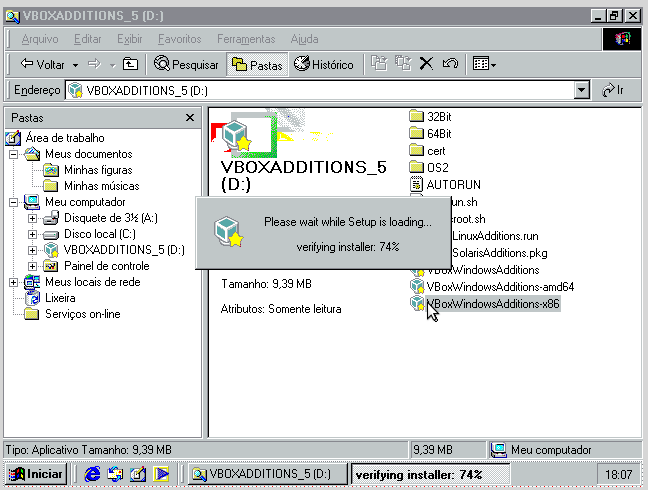Select the LinuxAdditions.run file
This screenshot has width=648, height=490.
pos(495,236)
